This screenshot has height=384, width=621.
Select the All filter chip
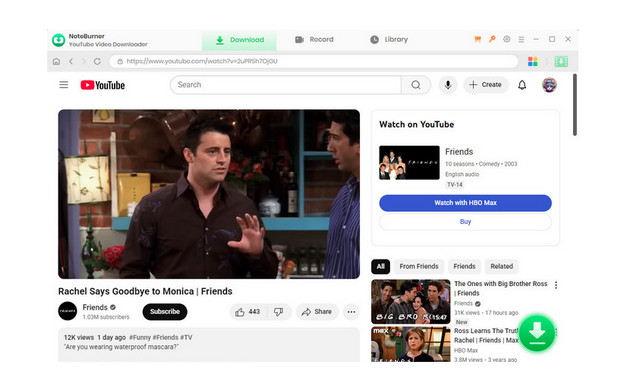coord(381,266)
